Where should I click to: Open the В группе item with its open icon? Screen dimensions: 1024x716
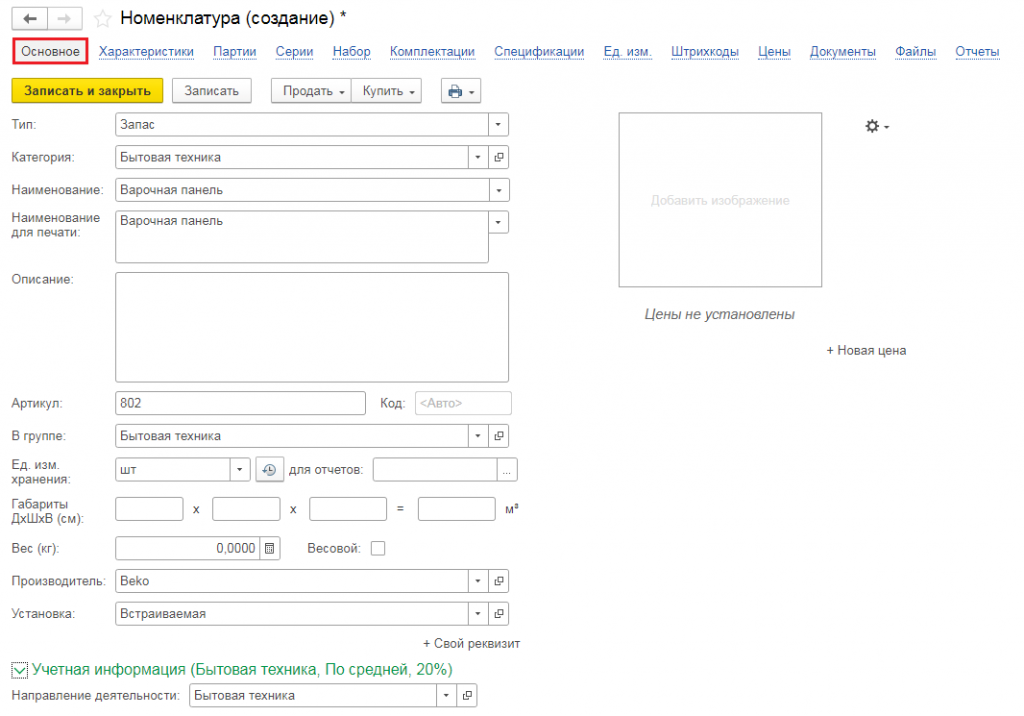point(499,436)
